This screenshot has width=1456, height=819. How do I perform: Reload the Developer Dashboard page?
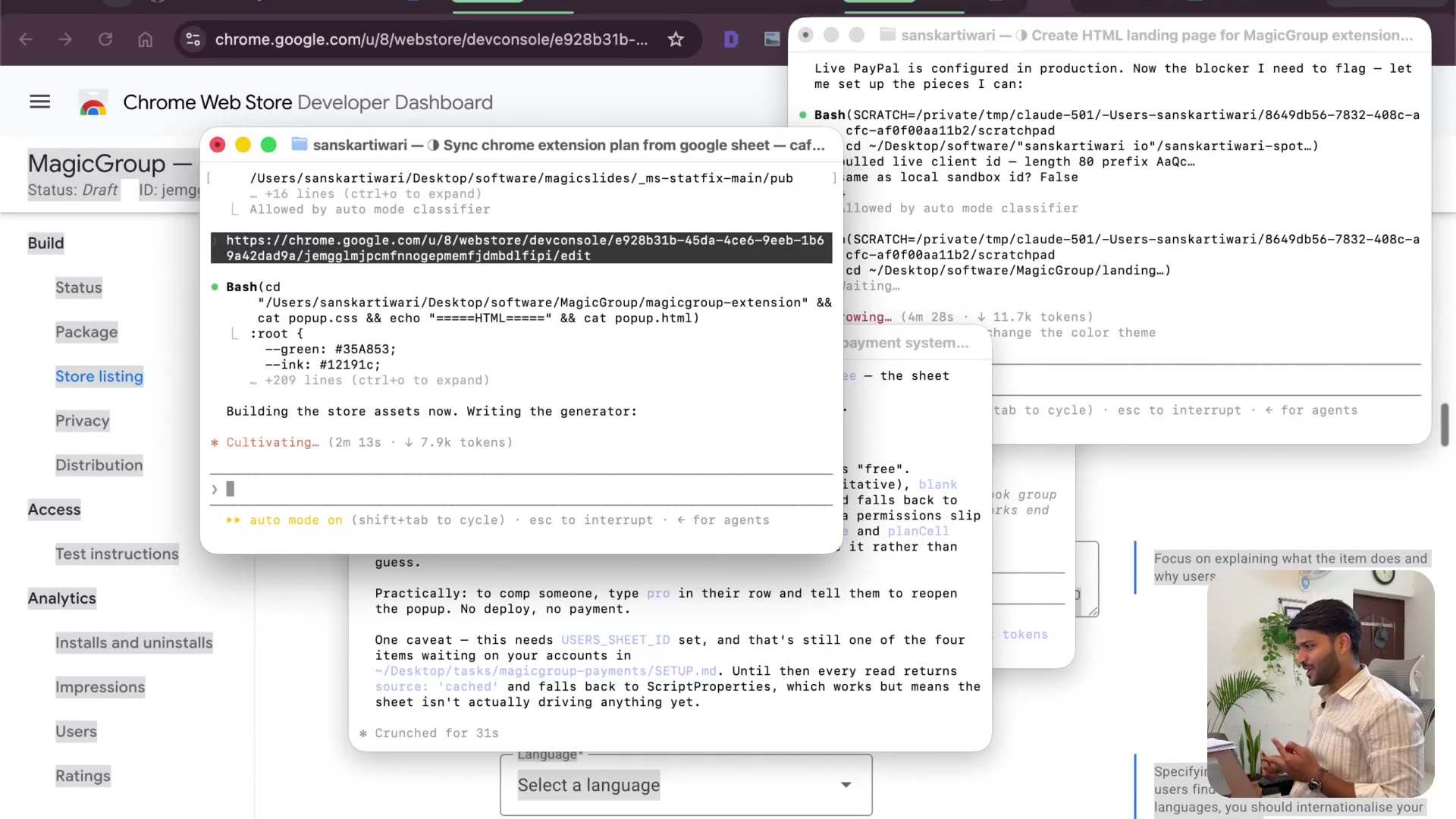(x=105, y=39)
